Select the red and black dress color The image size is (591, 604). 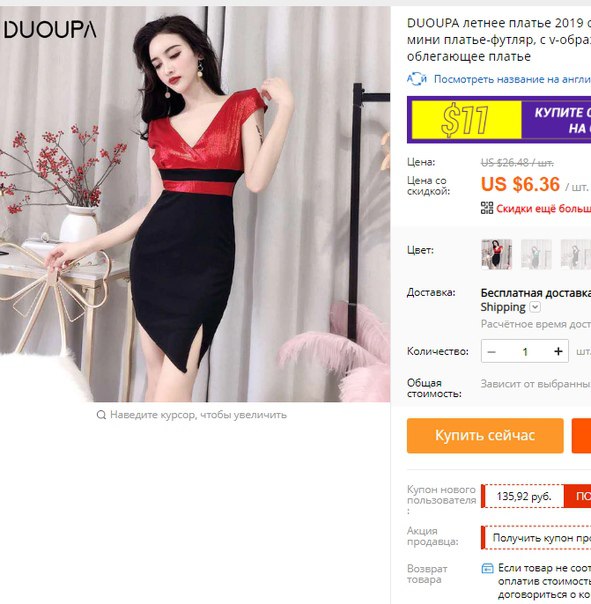point(496,254)
